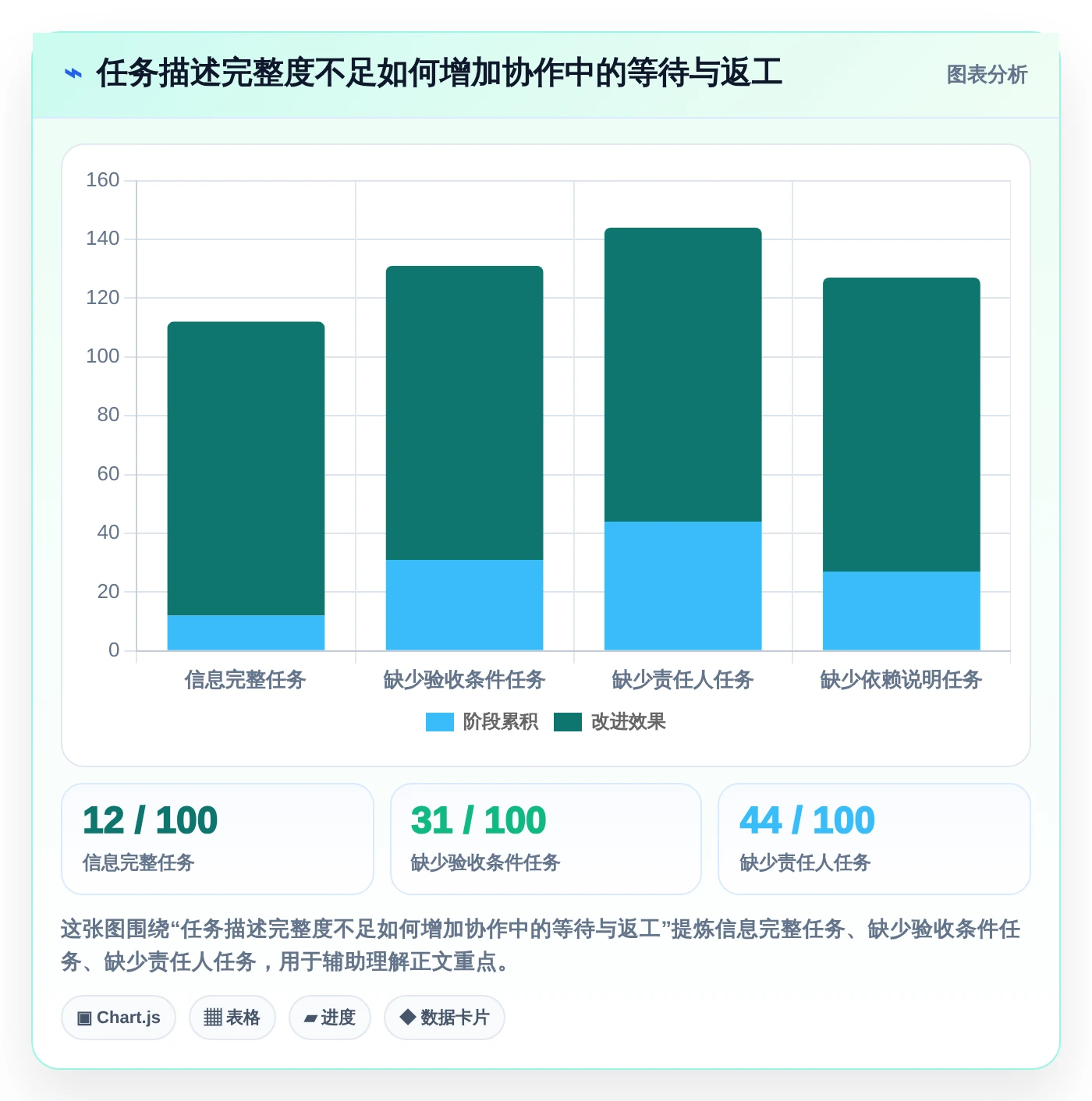Select the dark green bar for 信息完整任务
Viewport: 1092px width, 1101px height.
(x=246, y=469)
